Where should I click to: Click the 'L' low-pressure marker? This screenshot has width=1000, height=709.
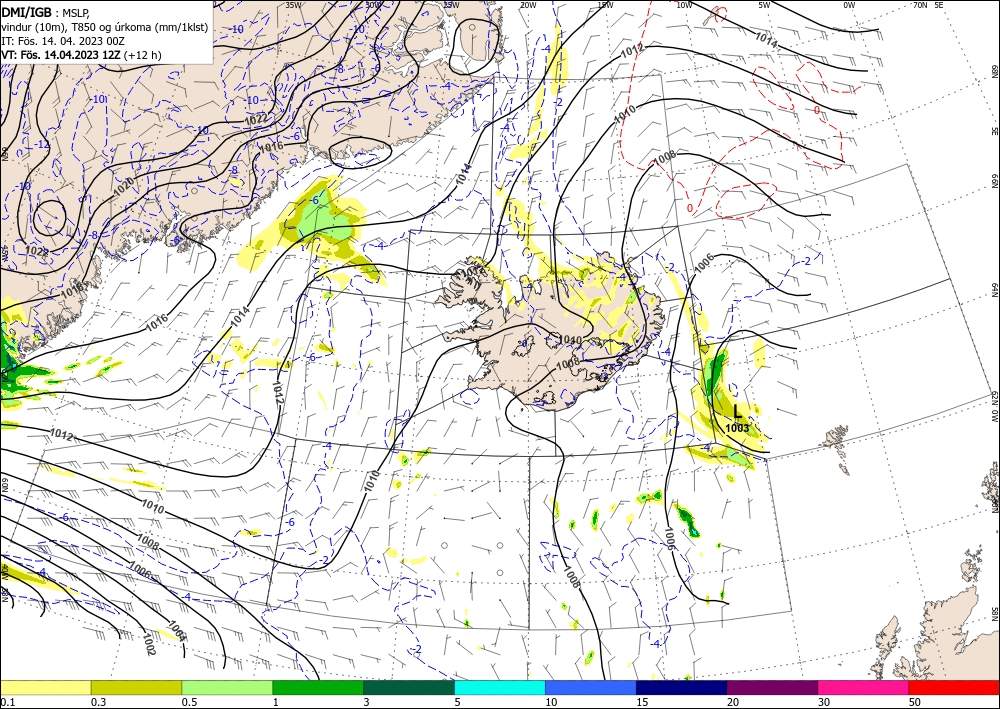tap(738, 412)
